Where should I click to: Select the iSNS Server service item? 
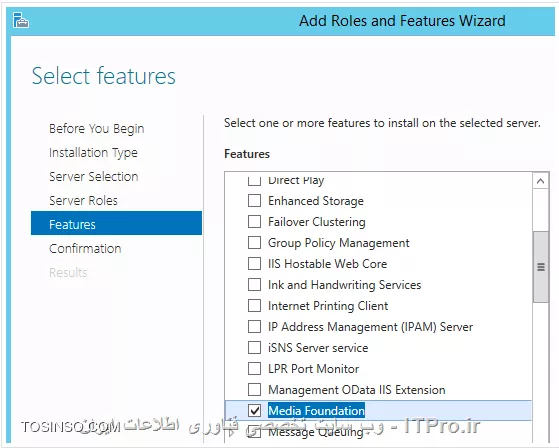click(x=318, y=347)
